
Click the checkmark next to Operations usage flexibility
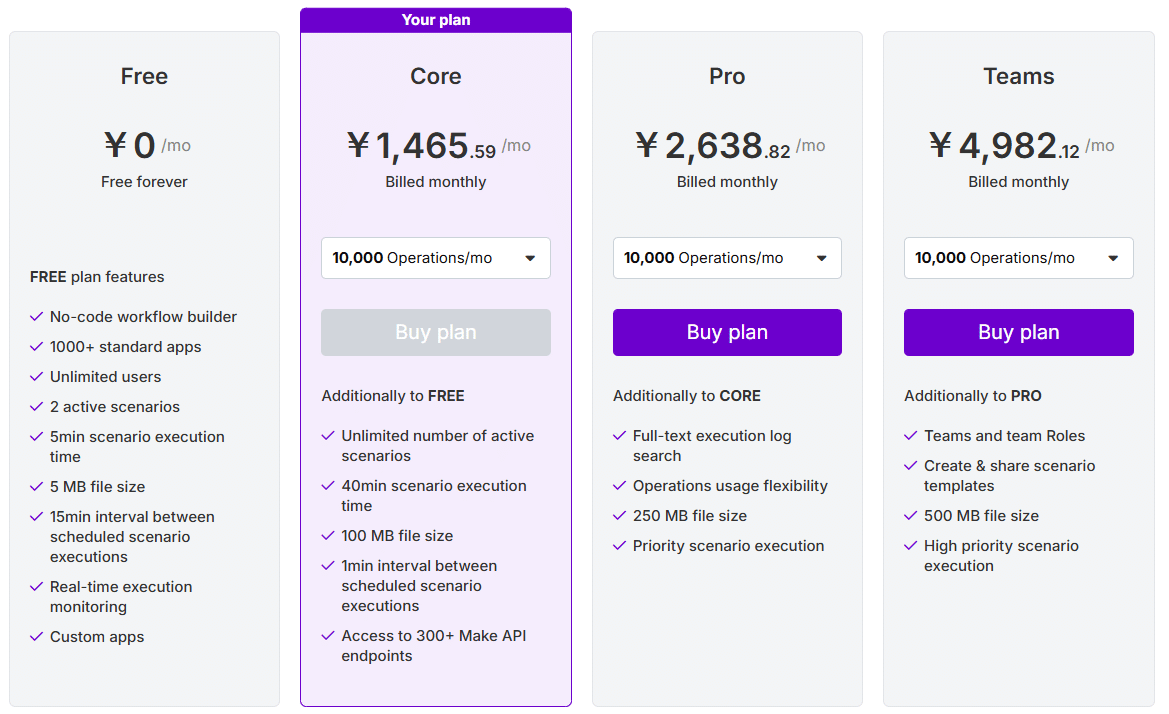click(x=619, y=486)
